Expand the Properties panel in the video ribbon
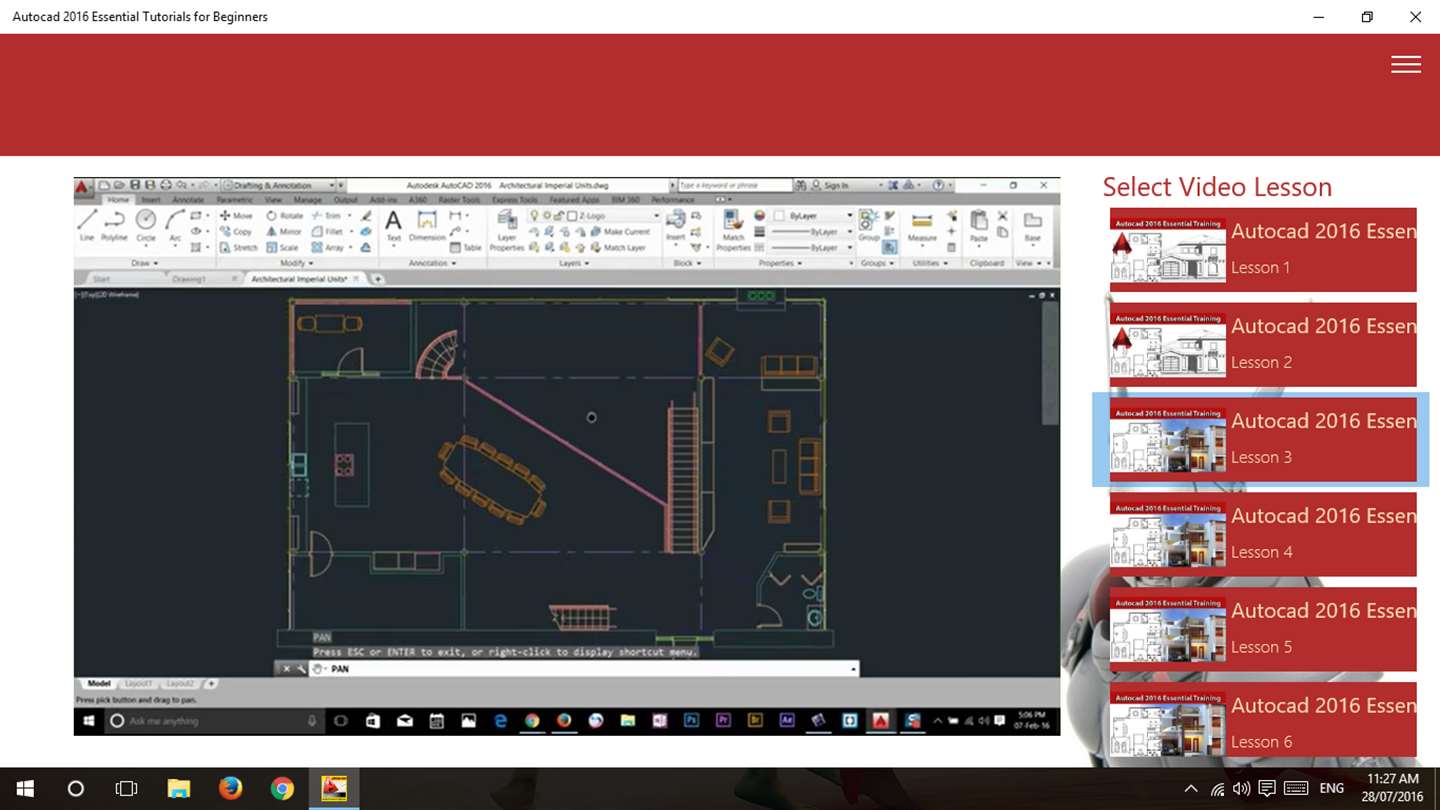 coord(780,264)
